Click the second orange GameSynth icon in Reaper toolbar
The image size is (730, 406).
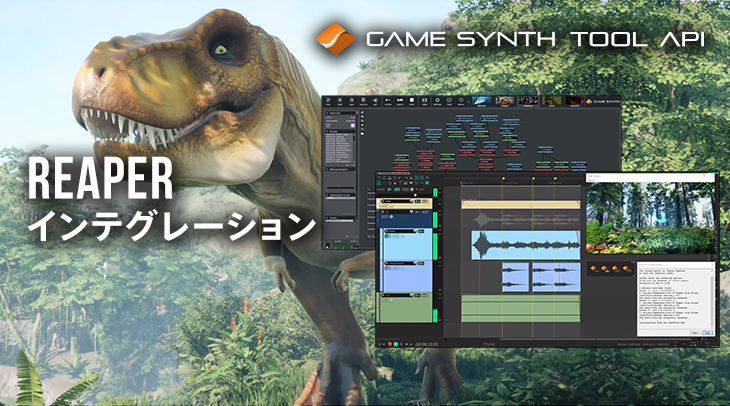tap(604, 268)
